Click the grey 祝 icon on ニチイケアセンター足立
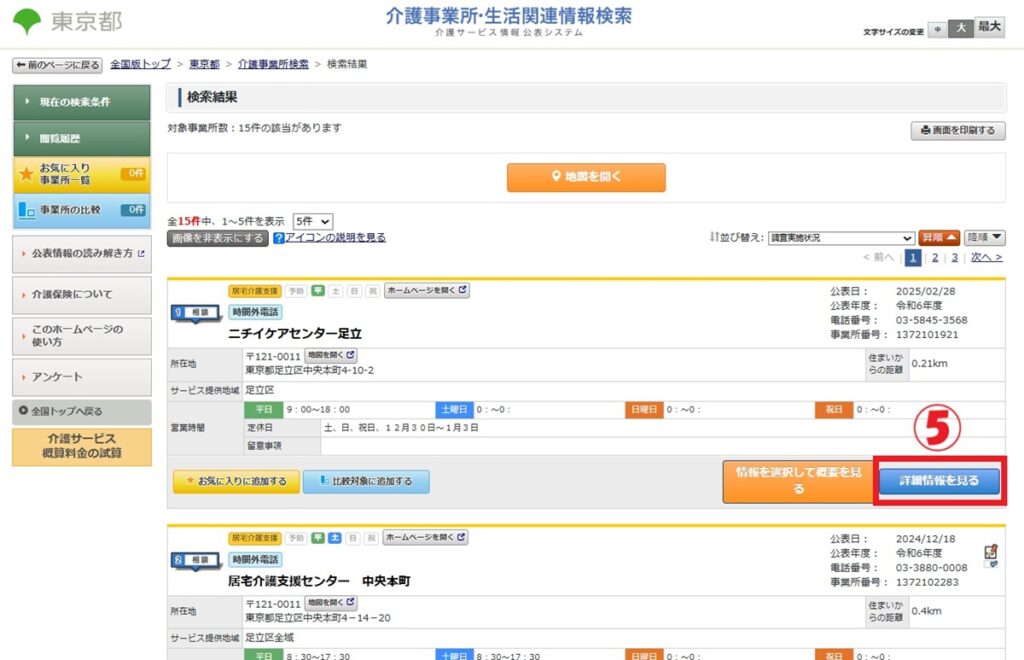The image size is (1024, 660). pos(372,291)
